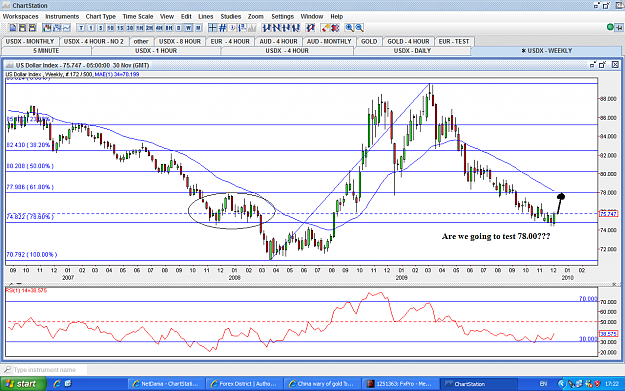Switch to the 'other' workspace tab
The image size is (625, 391).
[x=141, y=41]
